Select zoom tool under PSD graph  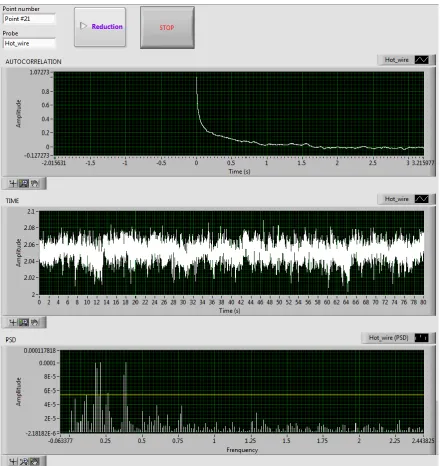[x=24, y=462]
